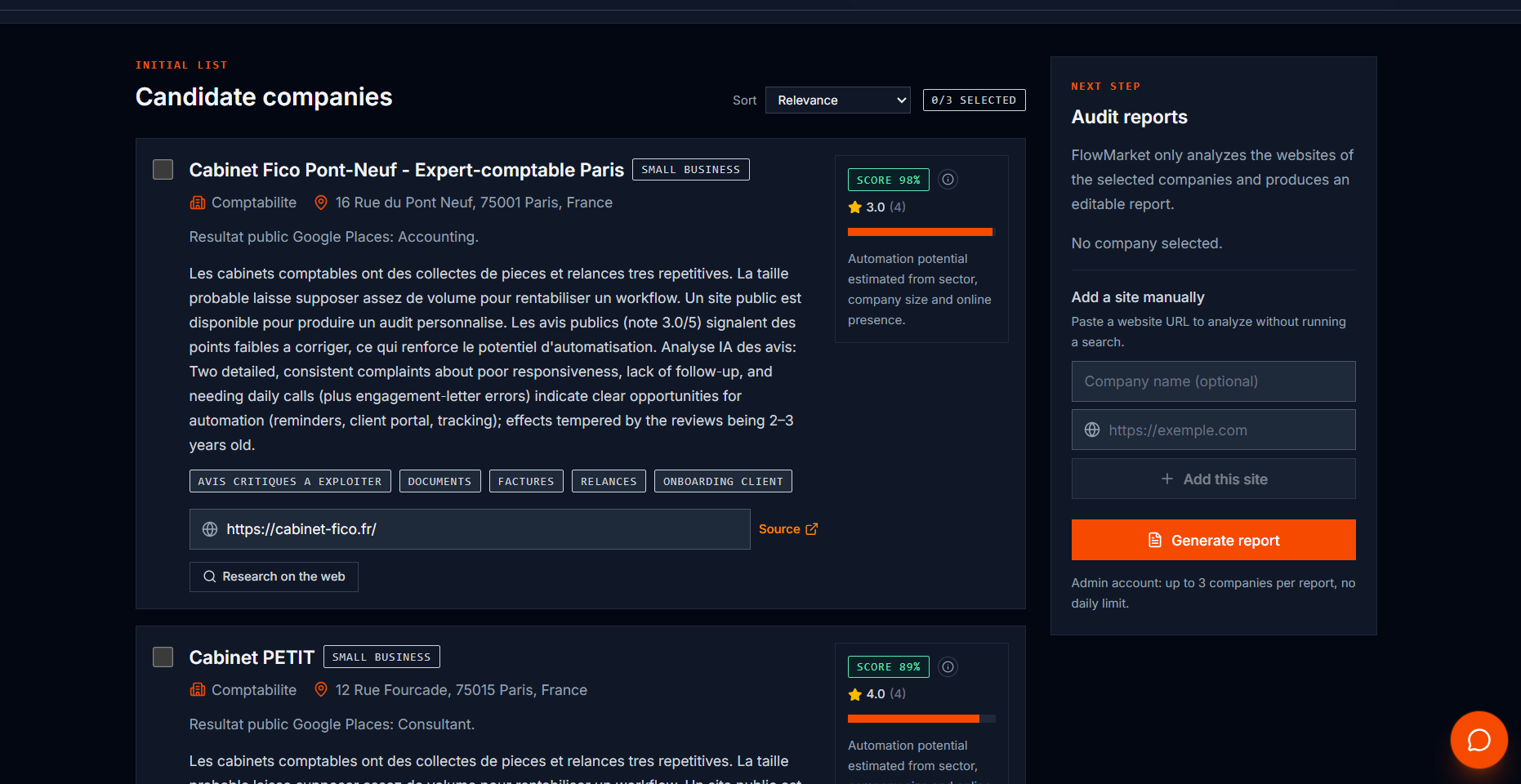
Task: Click the external link icon next to Source
Action: (x=811, y=529)
